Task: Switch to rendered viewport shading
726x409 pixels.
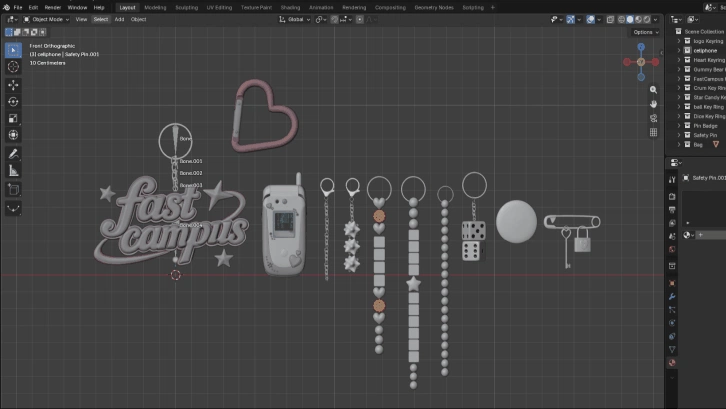Action: coord(647,19)
